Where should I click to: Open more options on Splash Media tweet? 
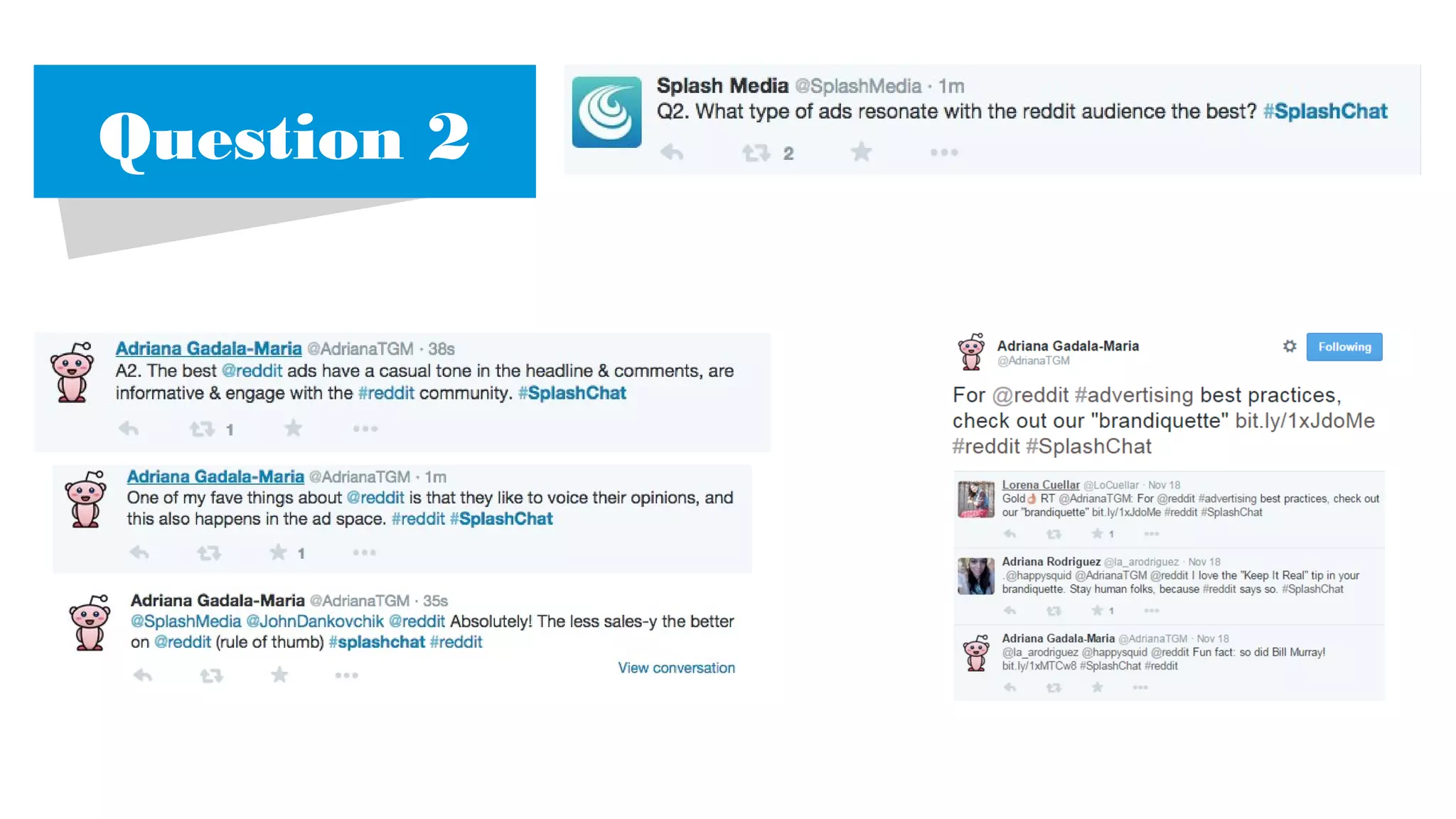pos(944,152)
